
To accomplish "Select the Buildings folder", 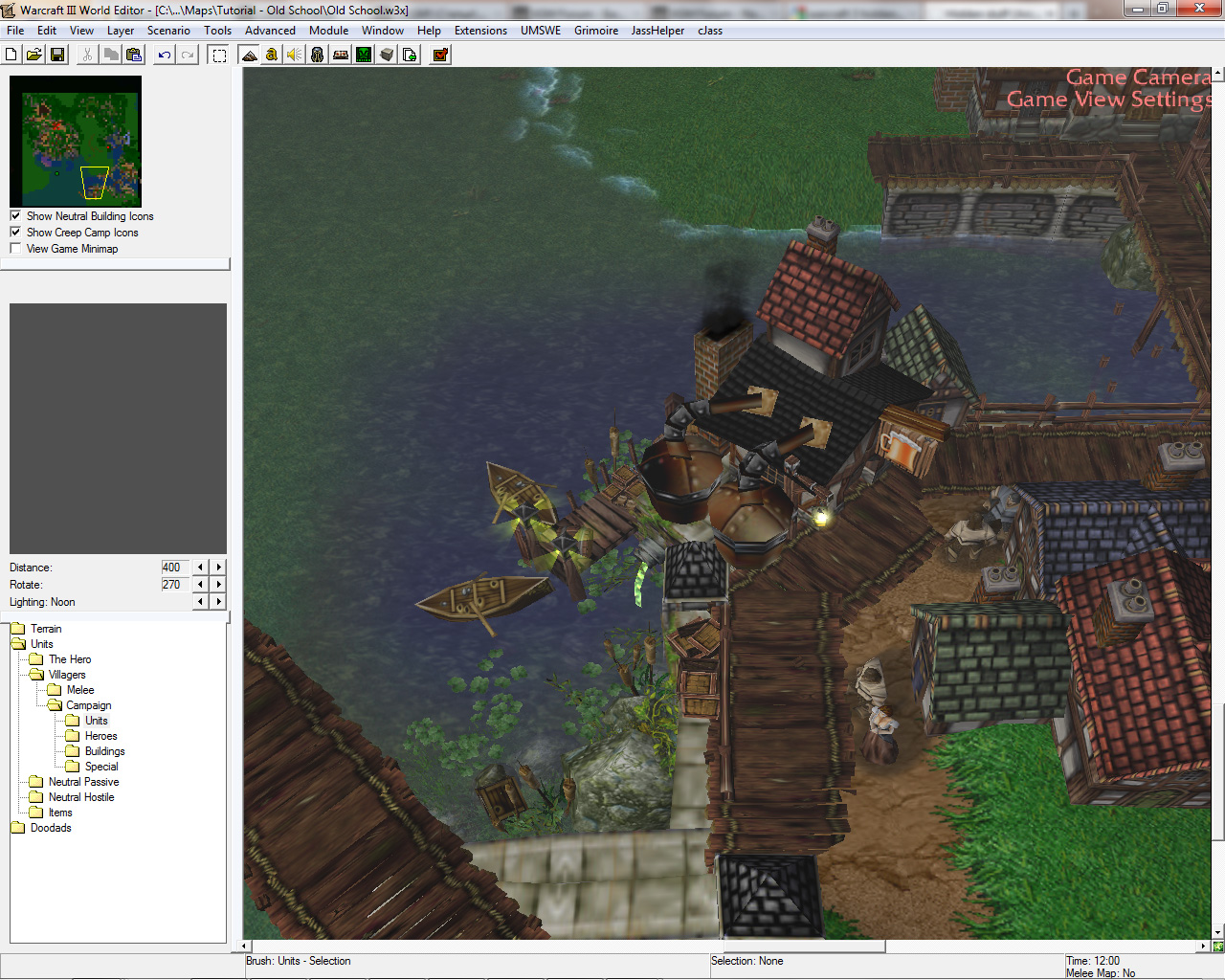I will tap(105, 751).
